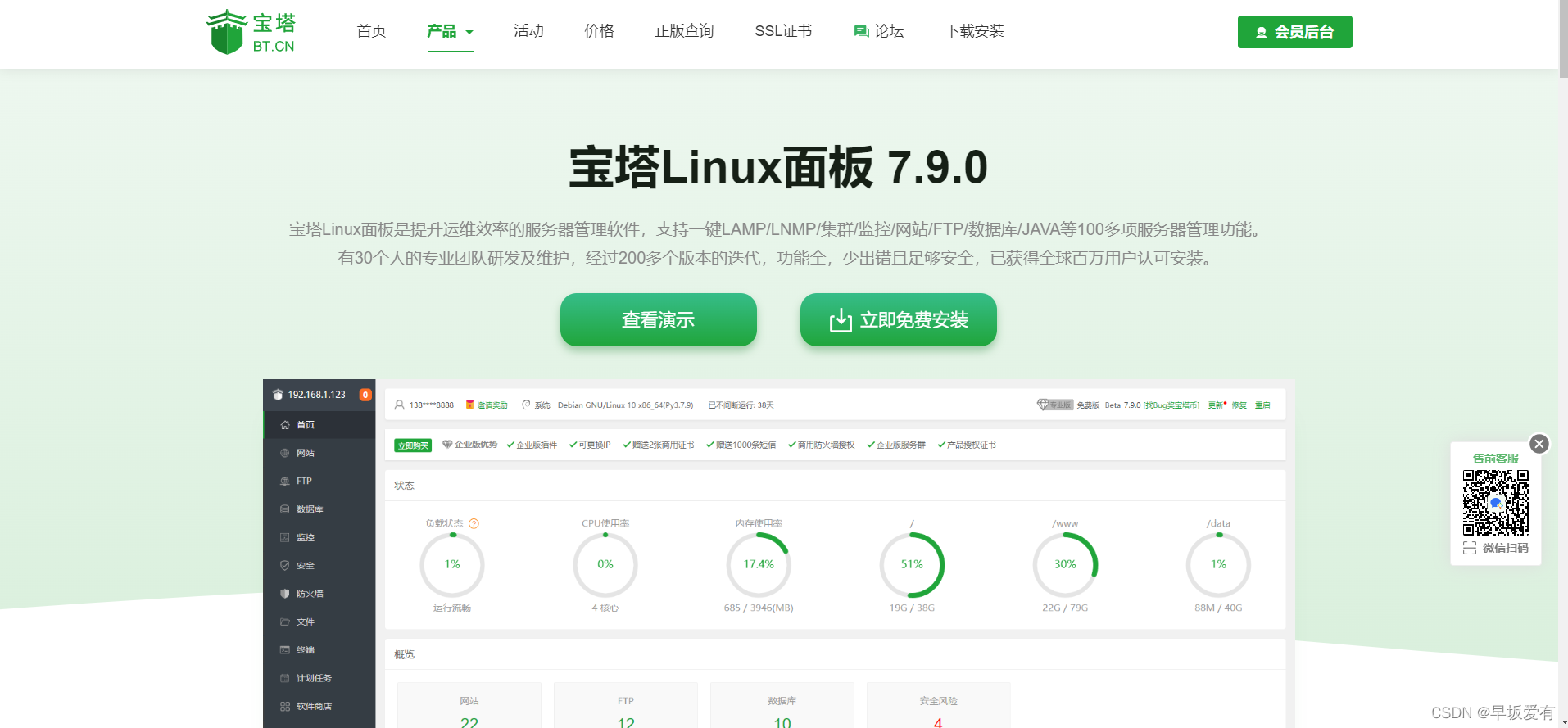1568x728 pixels.
Task: Select 防火墙 firewall icon in sidebar
Action: [x=285, y=594]
